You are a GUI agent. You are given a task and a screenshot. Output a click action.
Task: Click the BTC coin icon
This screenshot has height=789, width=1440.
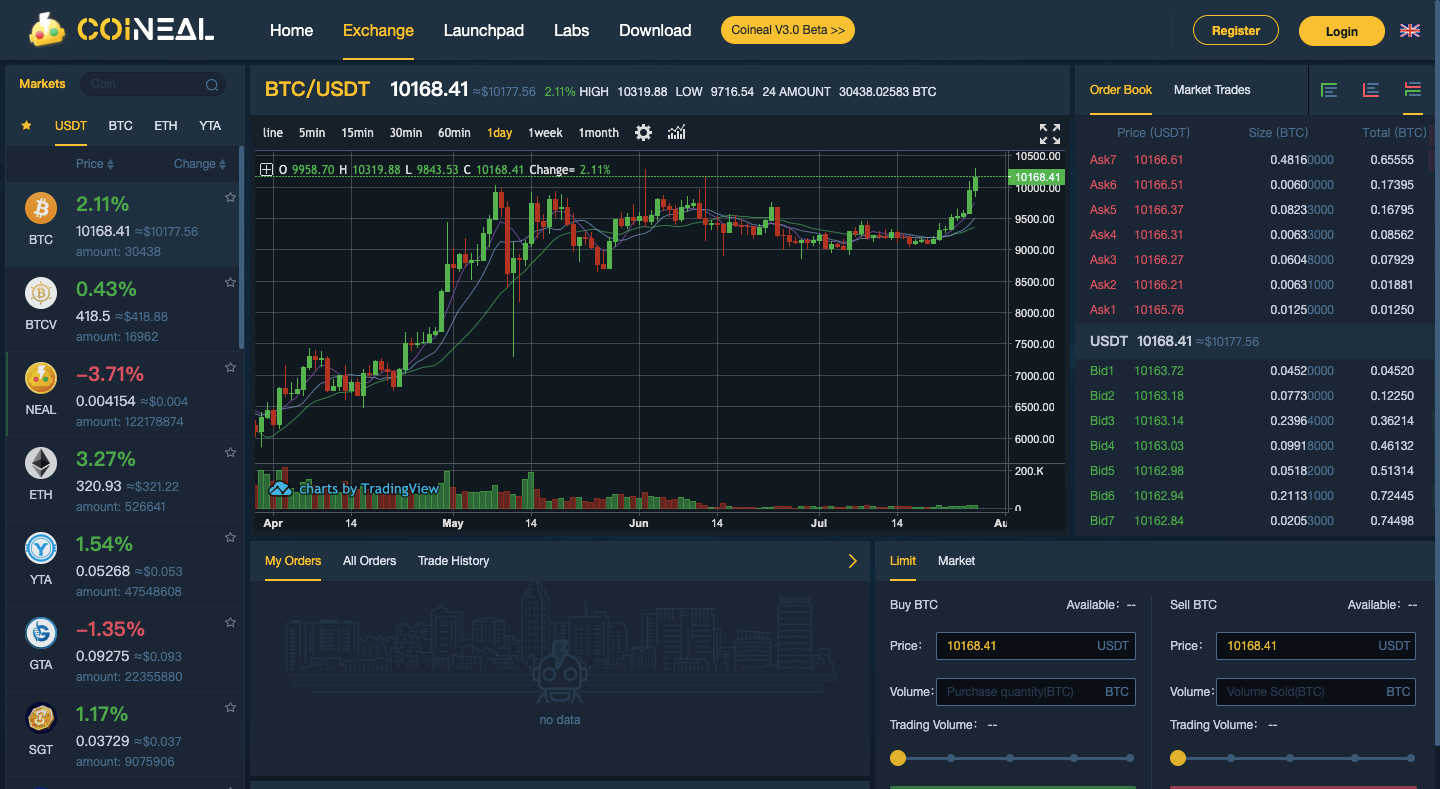click(41, 208)
